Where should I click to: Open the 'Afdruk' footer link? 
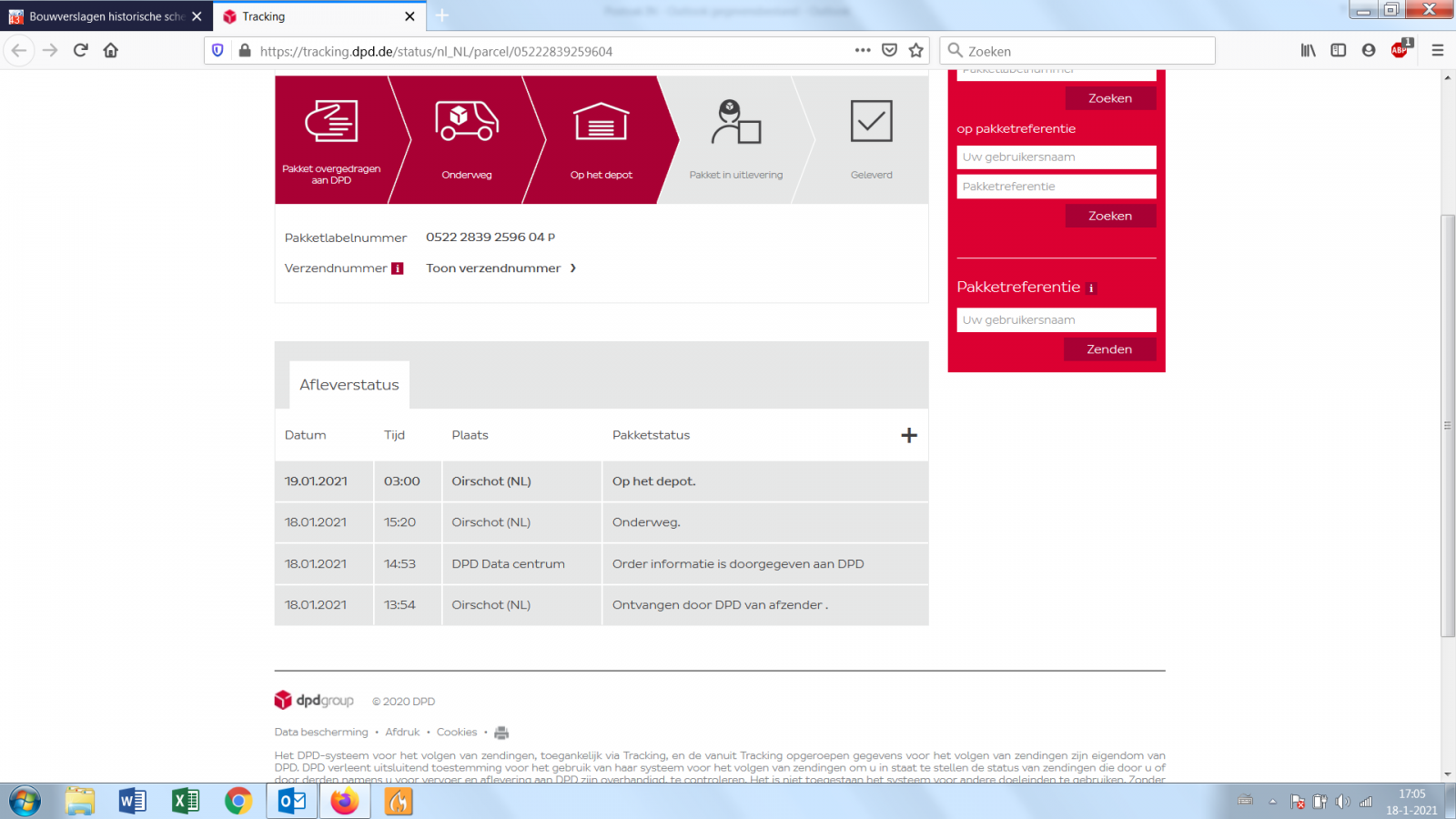402,733
